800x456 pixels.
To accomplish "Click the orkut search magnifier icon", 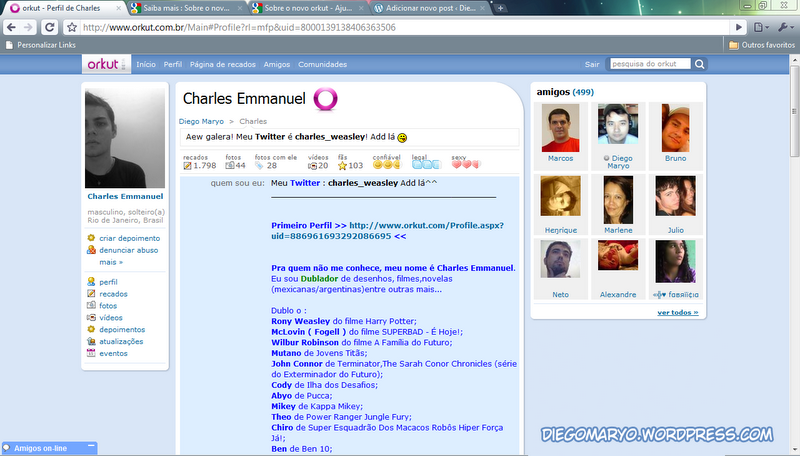I will click(699, 64).
